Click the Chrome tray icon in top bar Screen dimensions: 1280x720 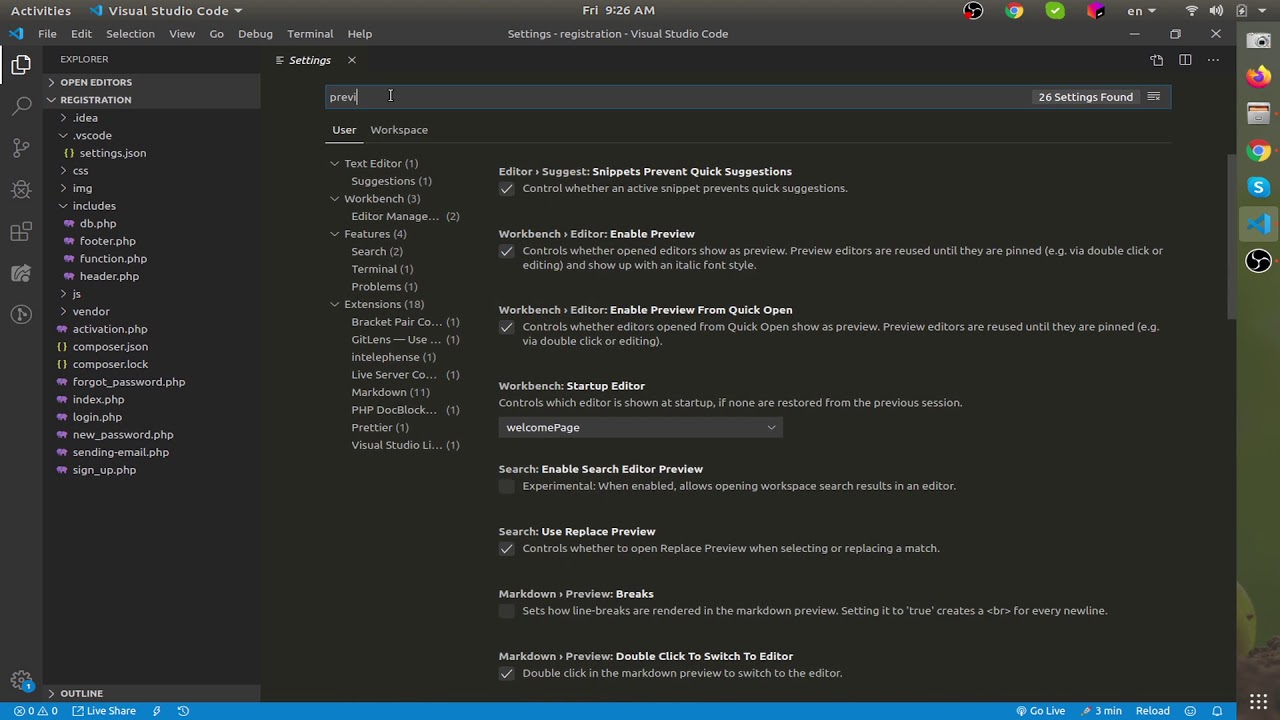click(1014, 11)
